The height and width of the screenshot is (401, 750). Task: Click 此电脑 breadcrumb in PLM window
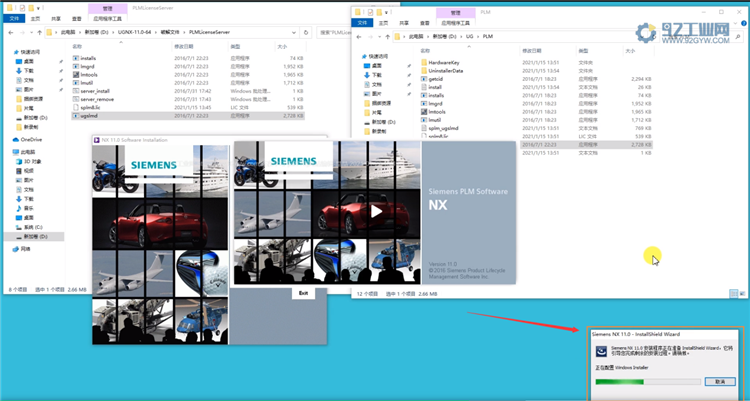click(416, 36)
